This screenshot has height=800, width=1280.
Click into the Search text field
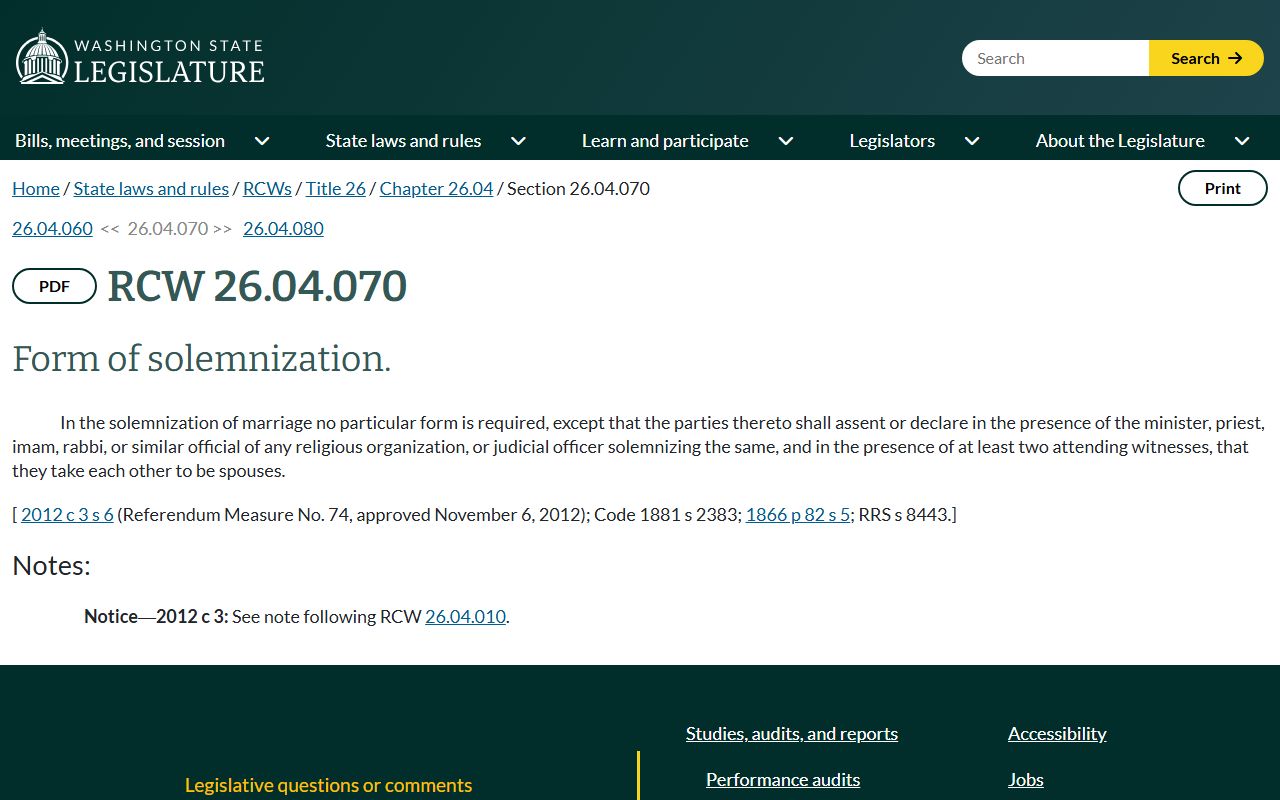[x=1055, y=58]
